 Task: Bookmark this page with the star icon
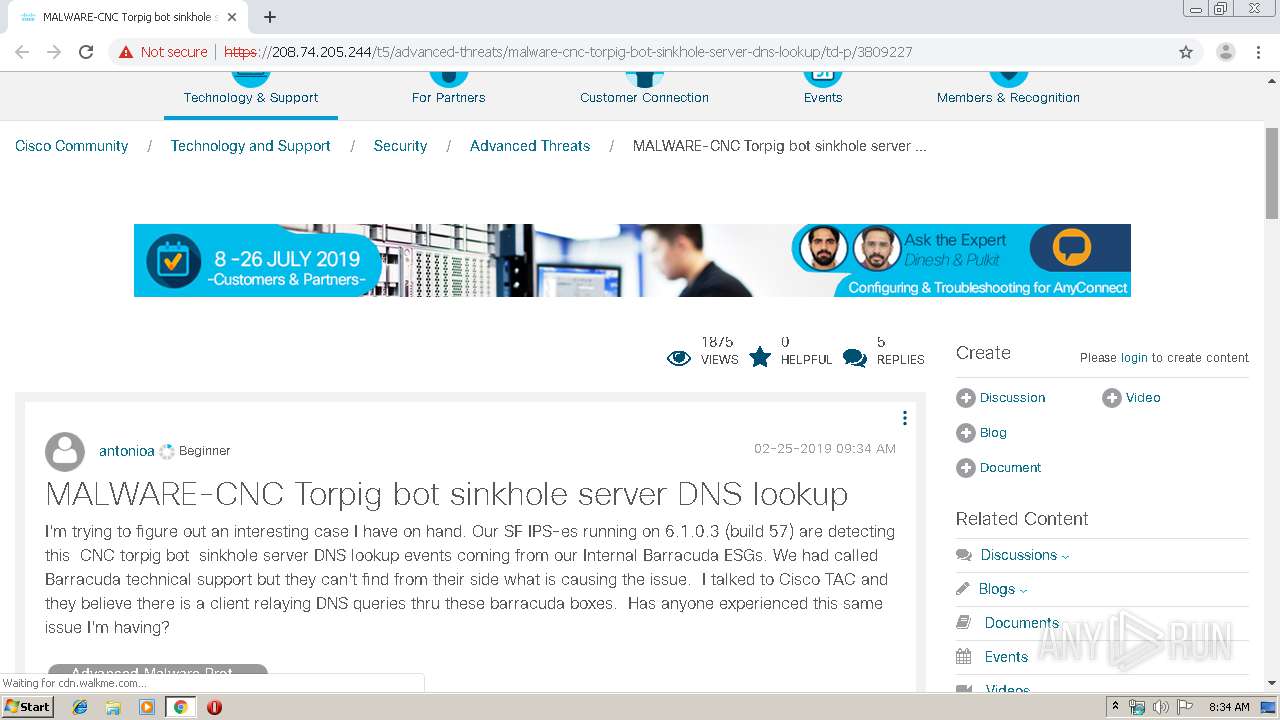tap(1186, 52)
